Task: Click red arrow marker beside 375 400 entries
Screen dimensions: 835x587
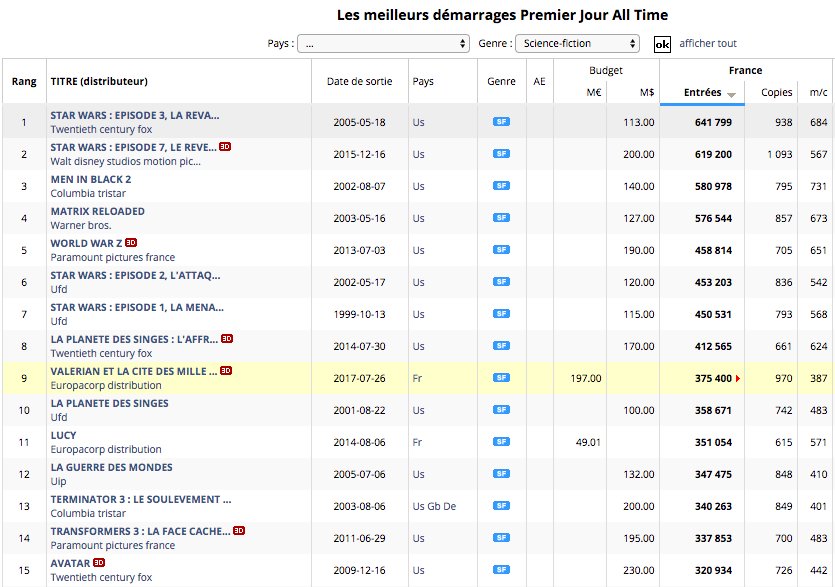Action: 738,379
